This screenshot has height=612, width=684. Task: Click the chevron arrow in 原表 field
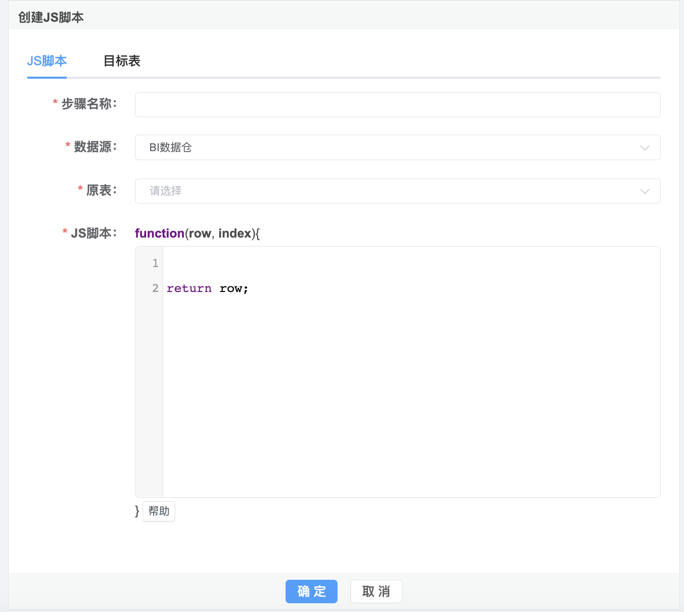pyautogui.click(x=645, y=191)
